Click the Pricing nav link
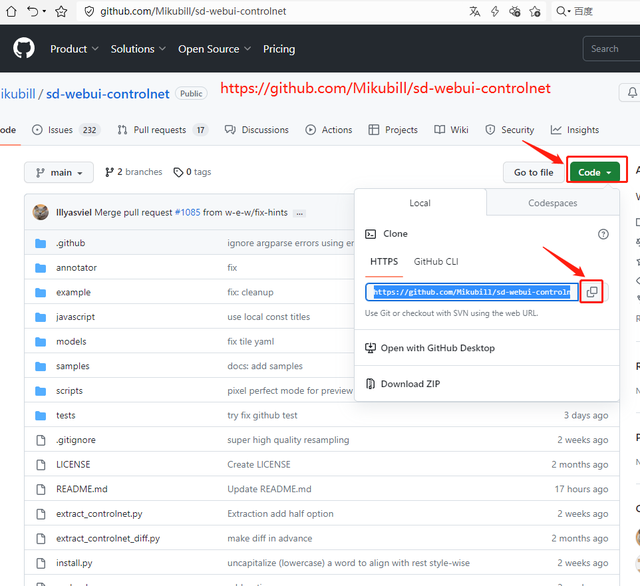The width and height of the screenshot is (640, 586). pyautogui.click(x=279, y=49)
